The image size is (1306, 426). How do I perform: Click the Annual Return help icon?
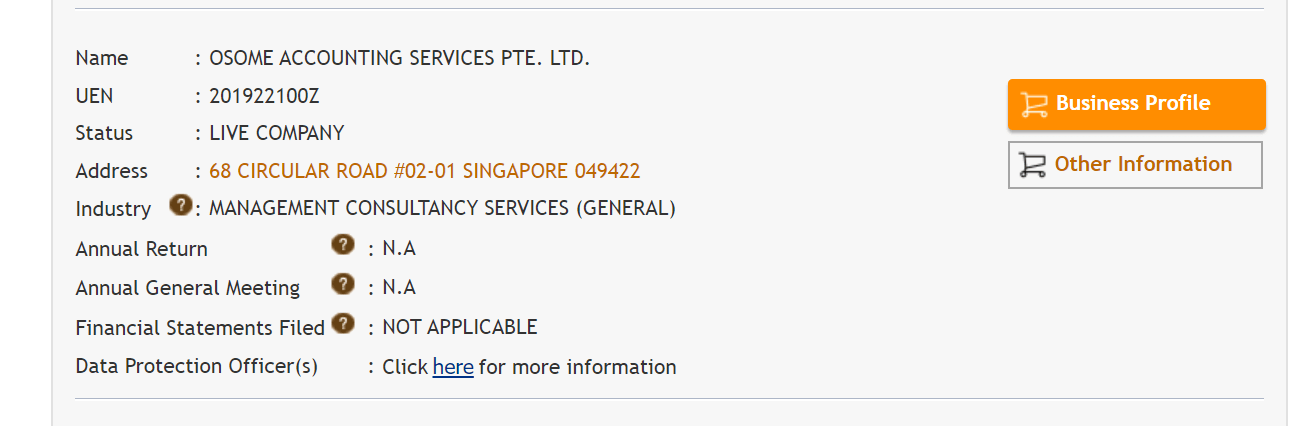click(x=343, y=244)
